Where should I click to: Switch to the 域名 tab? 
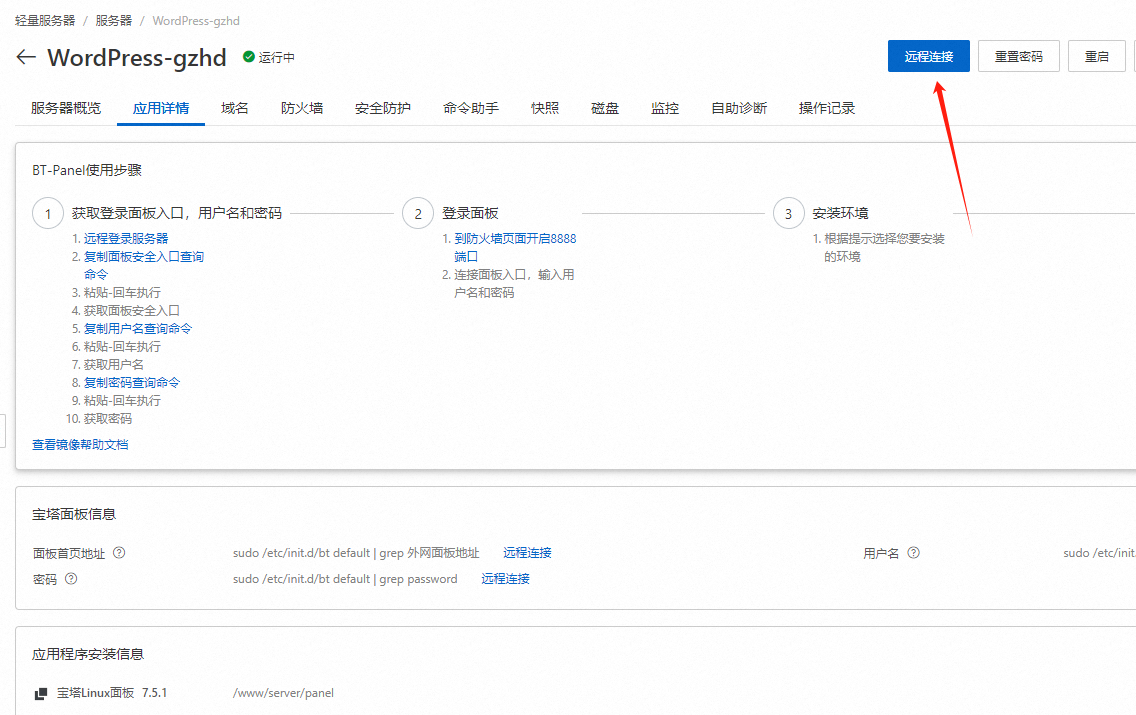click(x=235, y=108)
